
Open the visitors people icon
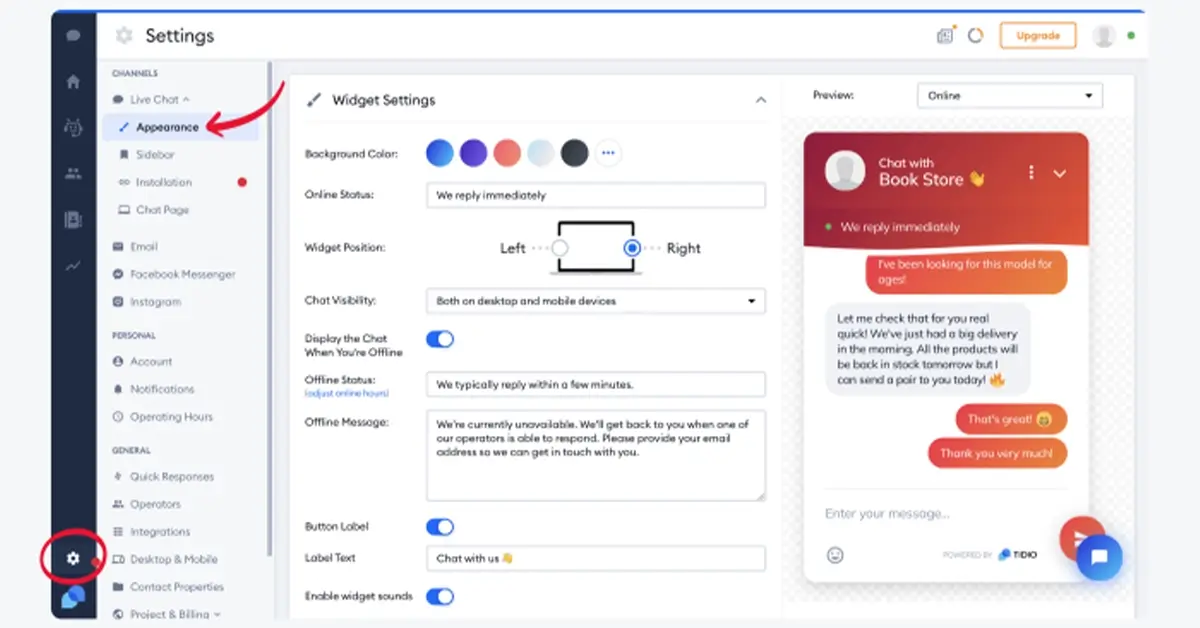[73, 174]
